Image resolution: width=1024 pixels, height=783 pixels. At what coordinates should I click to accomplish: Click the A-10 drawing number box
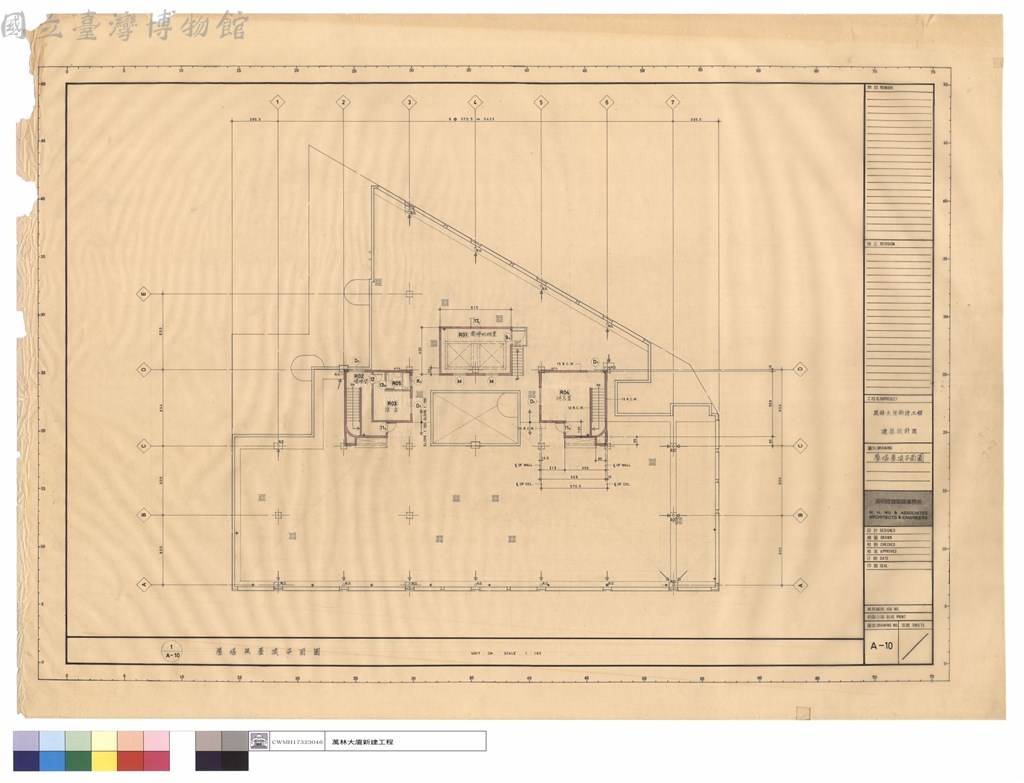click(882, 647)
